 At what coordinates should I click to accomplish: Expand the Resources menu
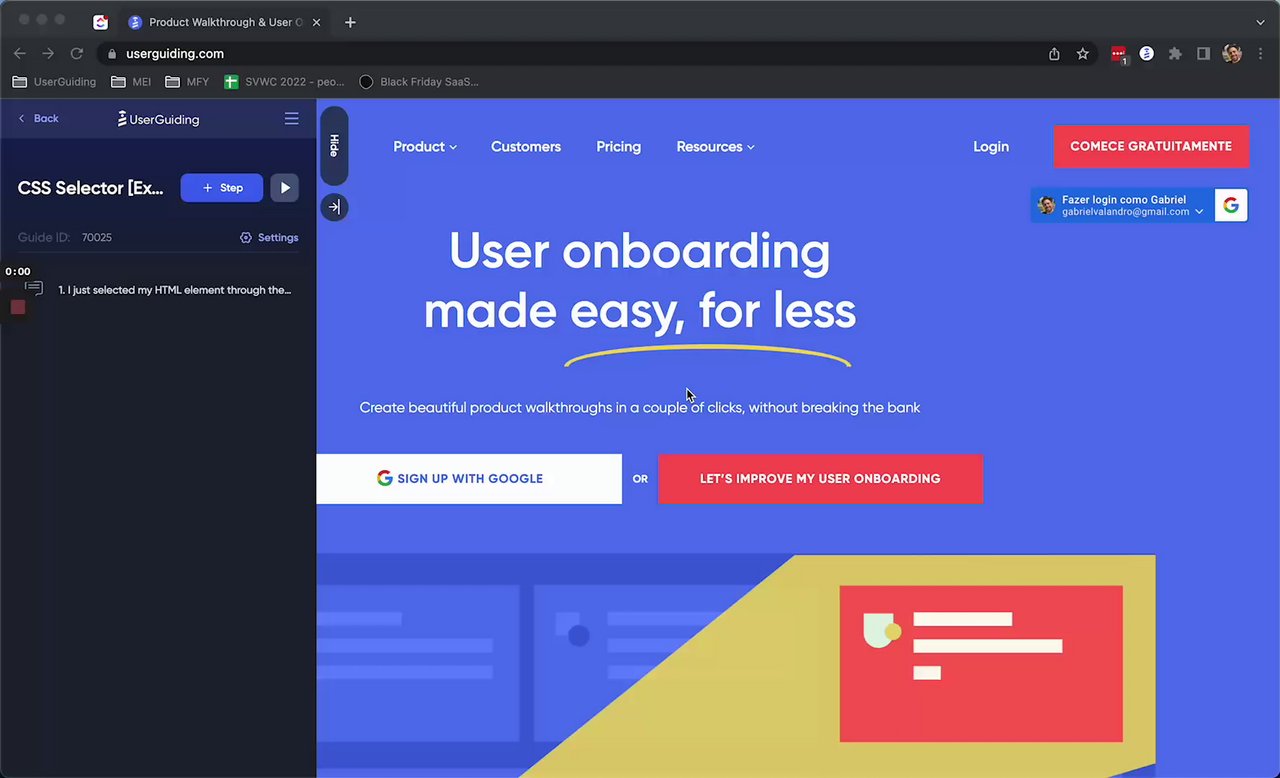715,146
